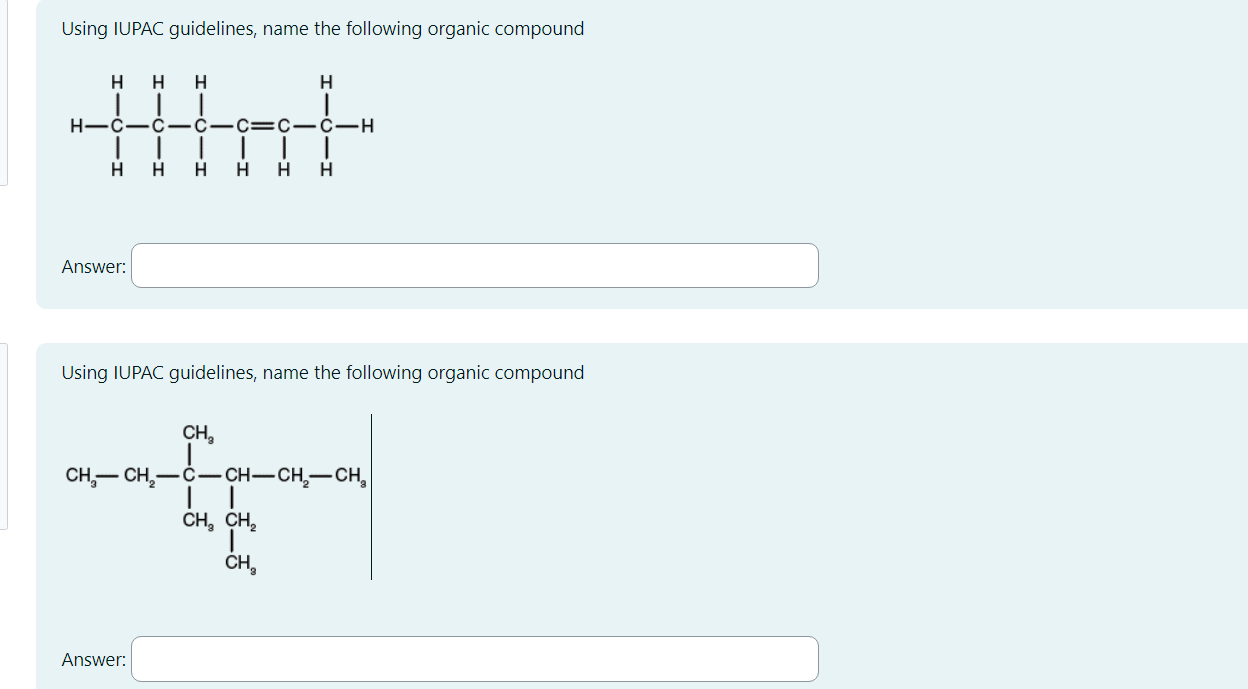Click the Answer label of the second question

pos(93,659)
